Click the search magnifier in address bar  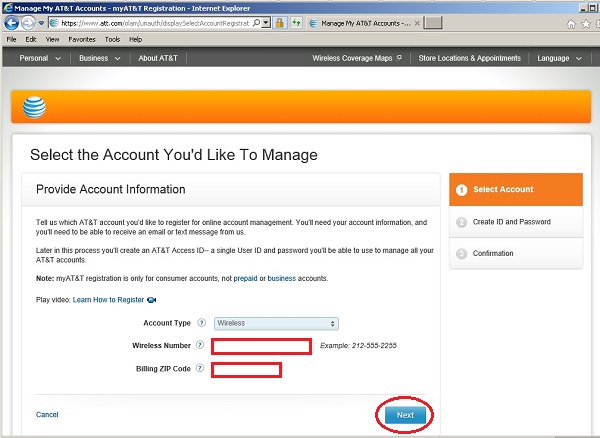tap(256, 23)
